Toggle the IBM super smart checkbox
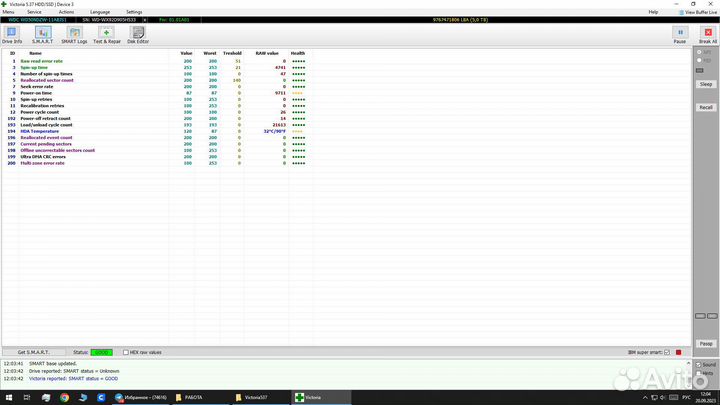The width and height of the screenshot is (720, 405). click(668, 352)
